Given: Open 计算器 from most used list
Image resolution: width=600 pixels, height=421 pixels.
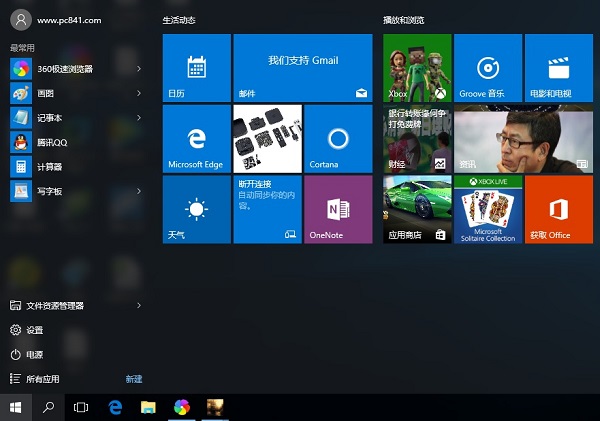Looking at the screenshot, I should pos(50,166).
